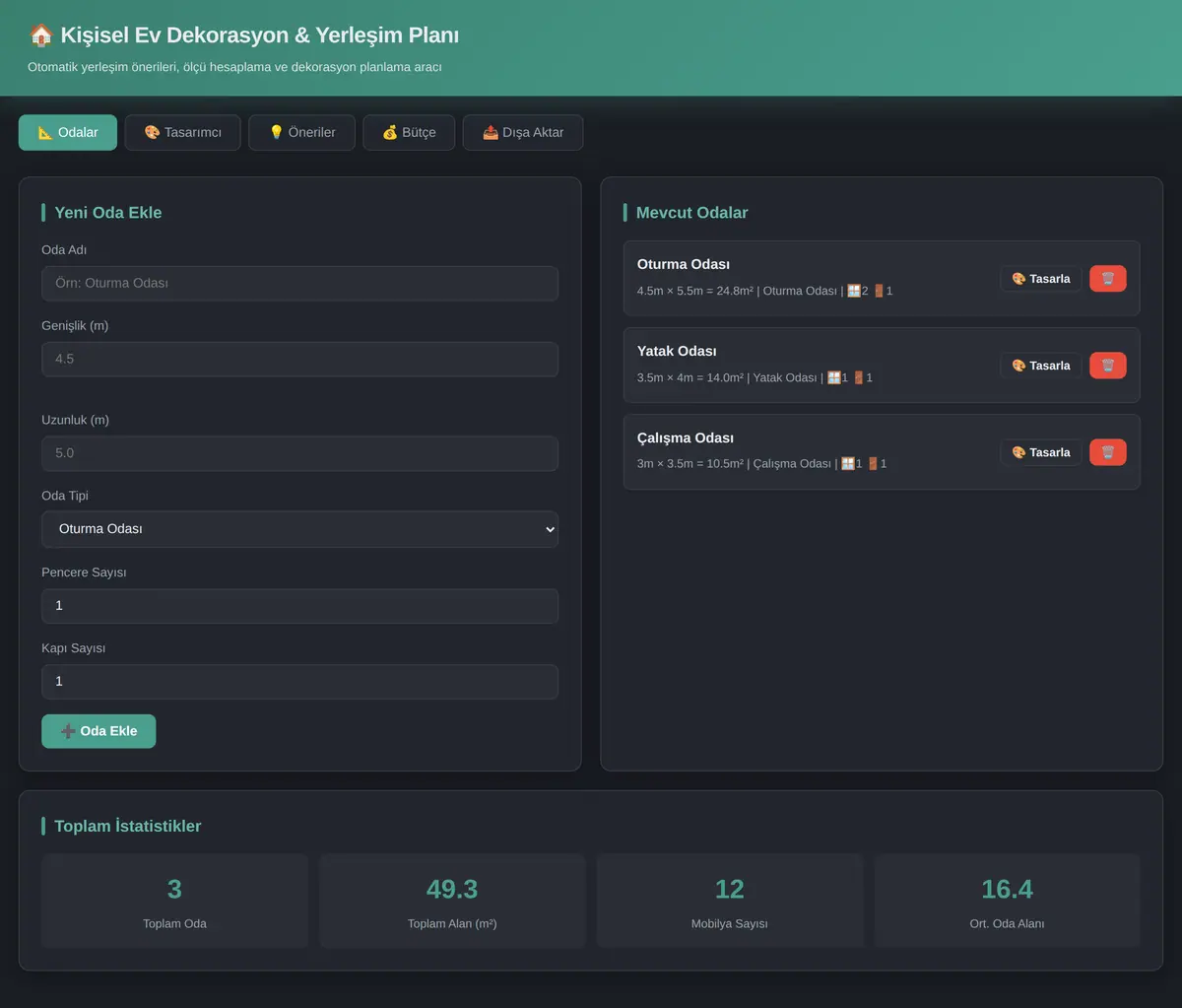The height and width of the screenshot is (1008, 1182).
Task: Delete the Yatak Odası room via trash icon
Action: pyautogui.click(x=1107, y=366)
